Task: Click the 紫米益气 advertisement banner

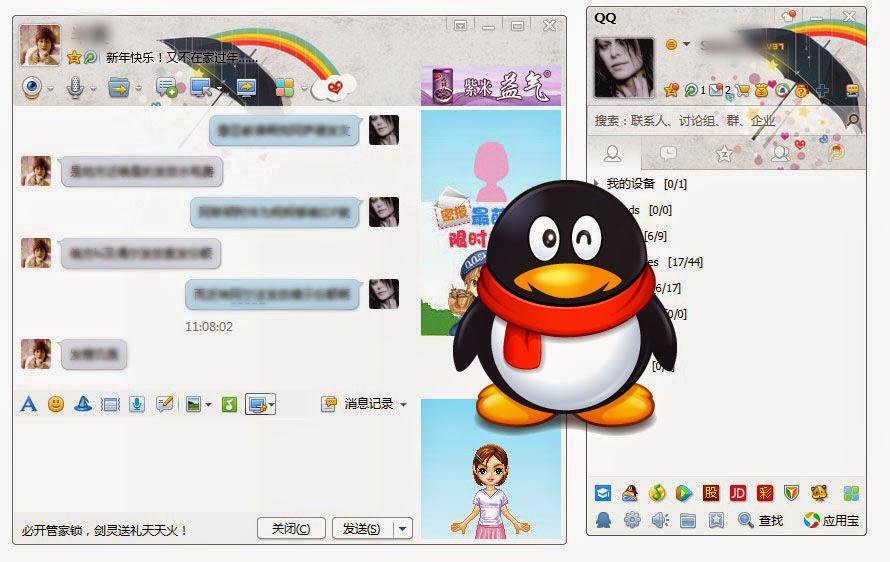Action: (x=491, y=86)
